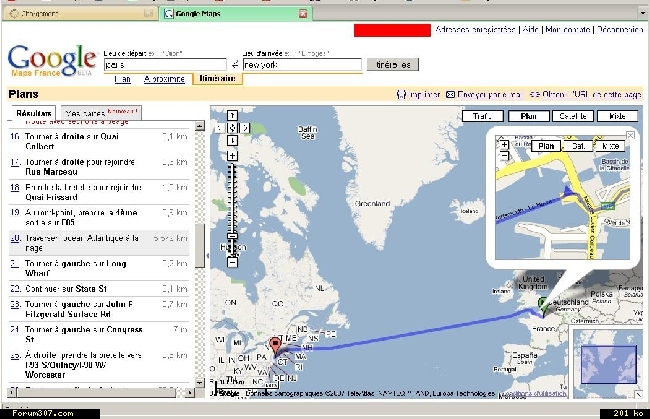
Task: Click the Google Maps France logo
Action: tap(51, 61)
